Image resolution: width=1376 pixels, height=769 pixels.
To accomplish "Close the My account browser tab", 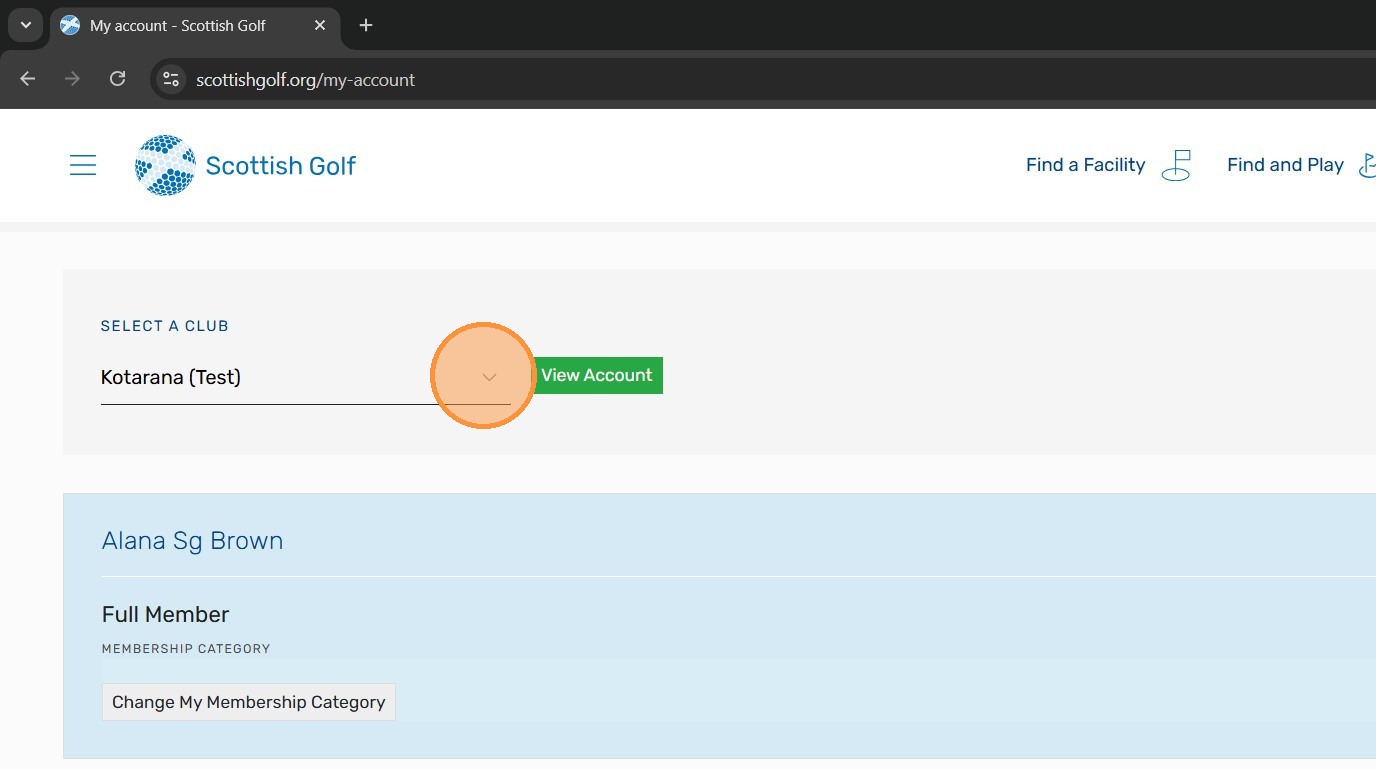I will 320,25.
